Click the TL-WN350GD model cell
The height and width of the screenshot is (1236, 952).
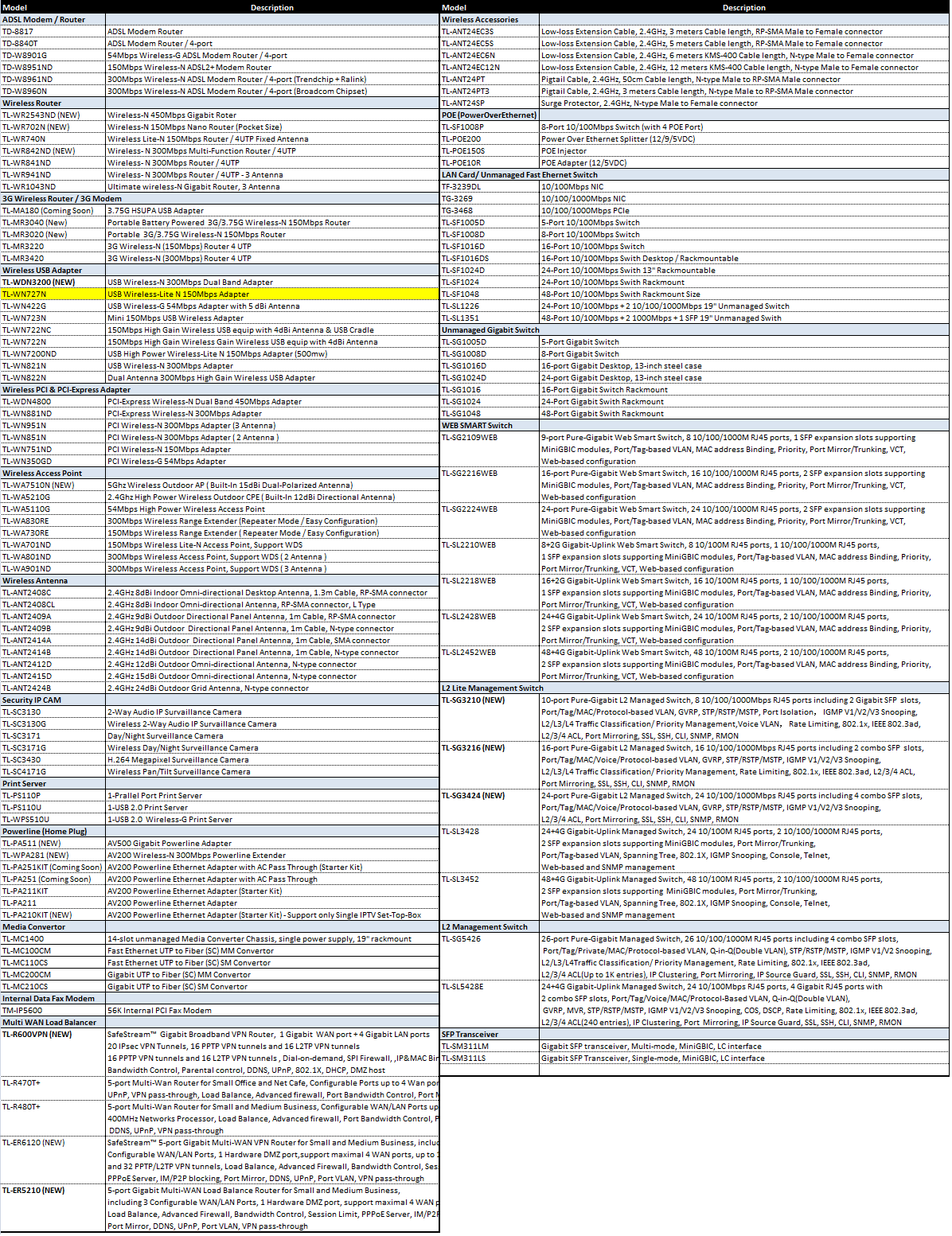(x=53, y=462)
